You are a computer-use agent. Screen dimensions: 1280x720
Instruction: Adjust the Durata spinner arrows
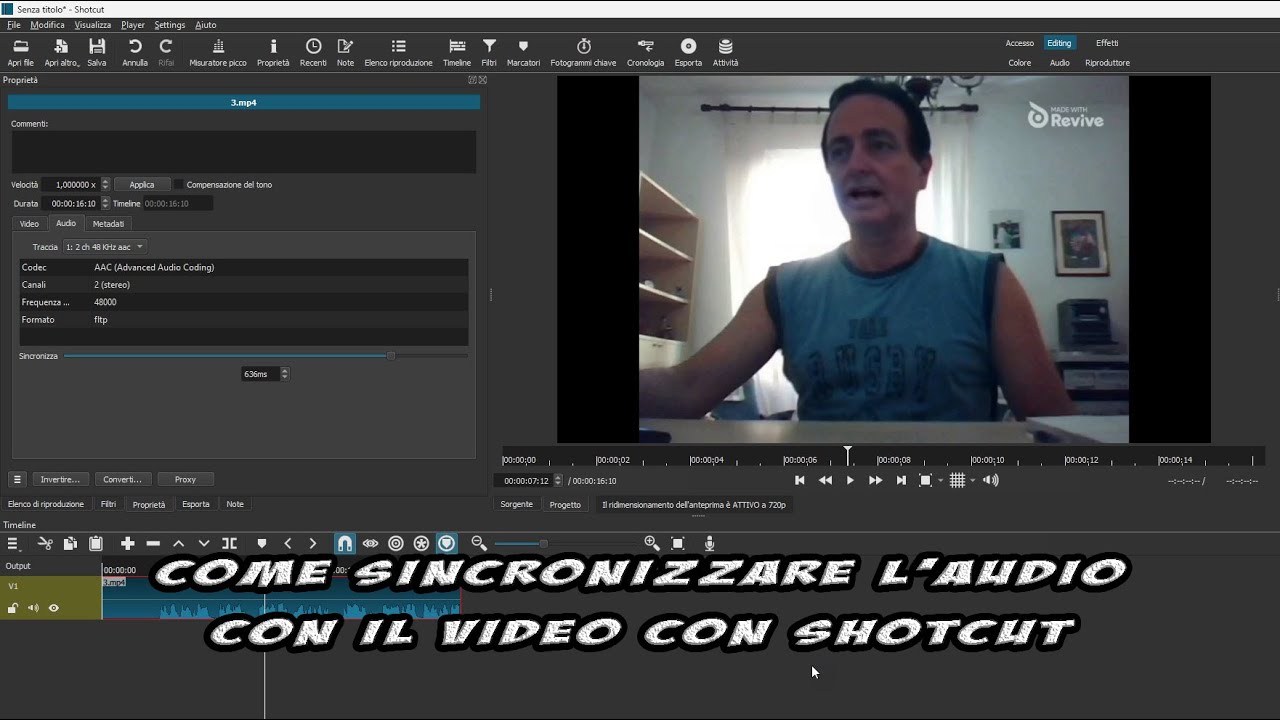click(x=105, y=203)
